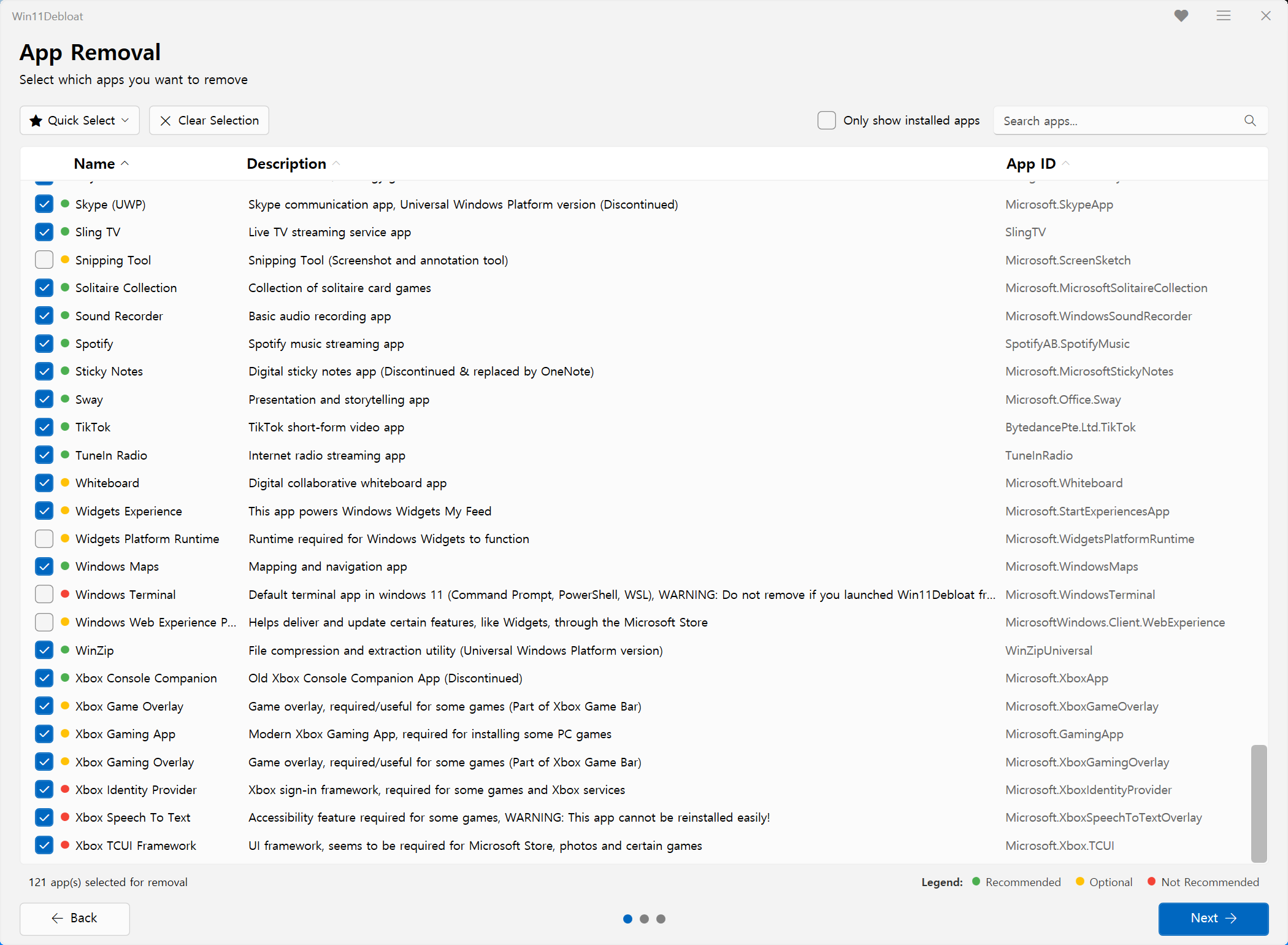Viewport: 1288px width, 945px height.
Task: Click the Sound Recorder green dot
Action: (x=65, y=315)
